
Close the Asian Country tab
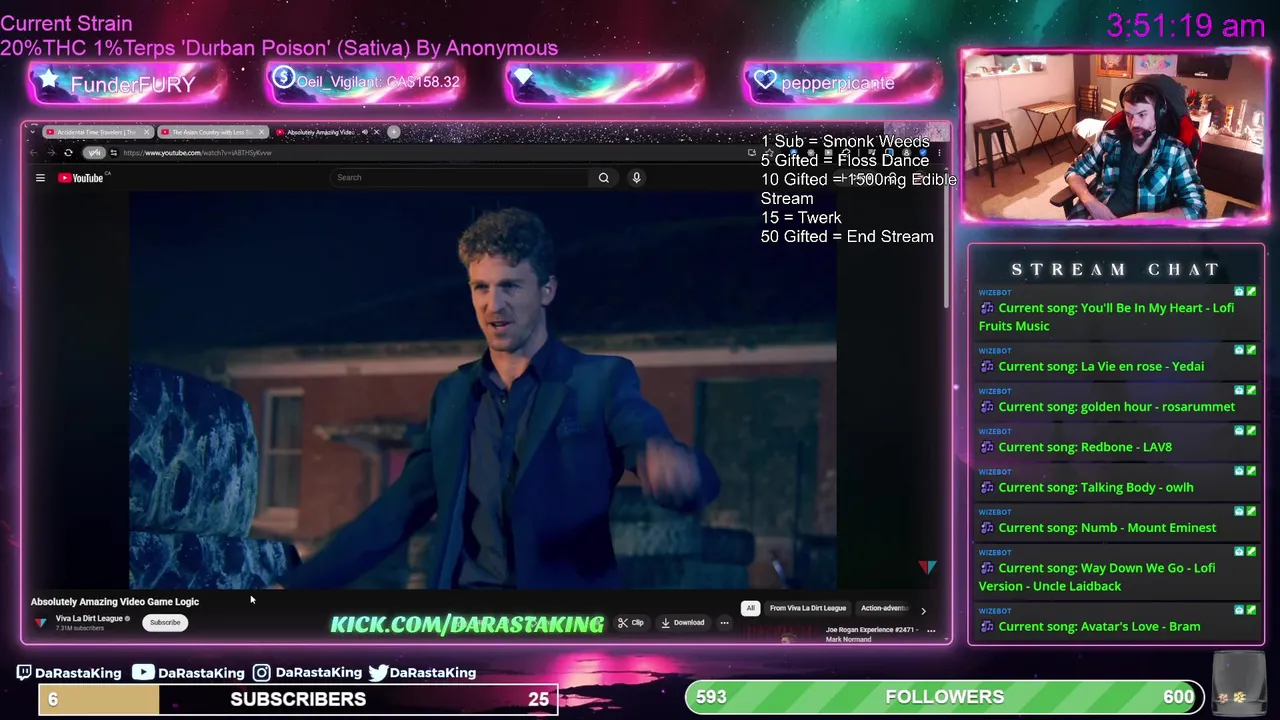262,132
